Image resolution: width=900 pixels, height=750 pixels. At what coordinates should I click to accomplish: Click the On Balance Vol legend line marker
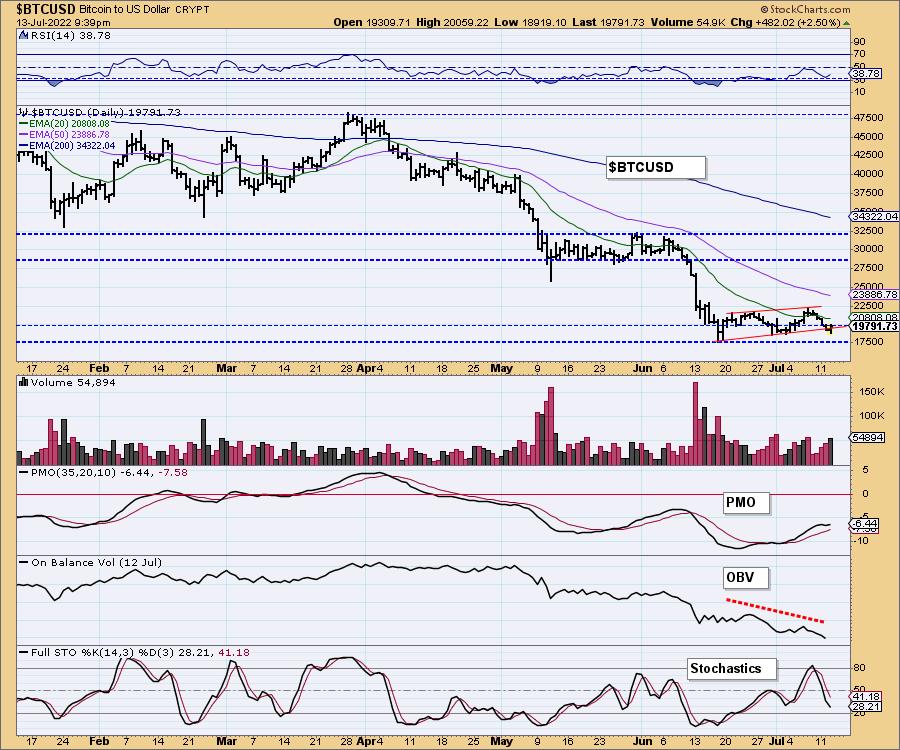(24, 562)
